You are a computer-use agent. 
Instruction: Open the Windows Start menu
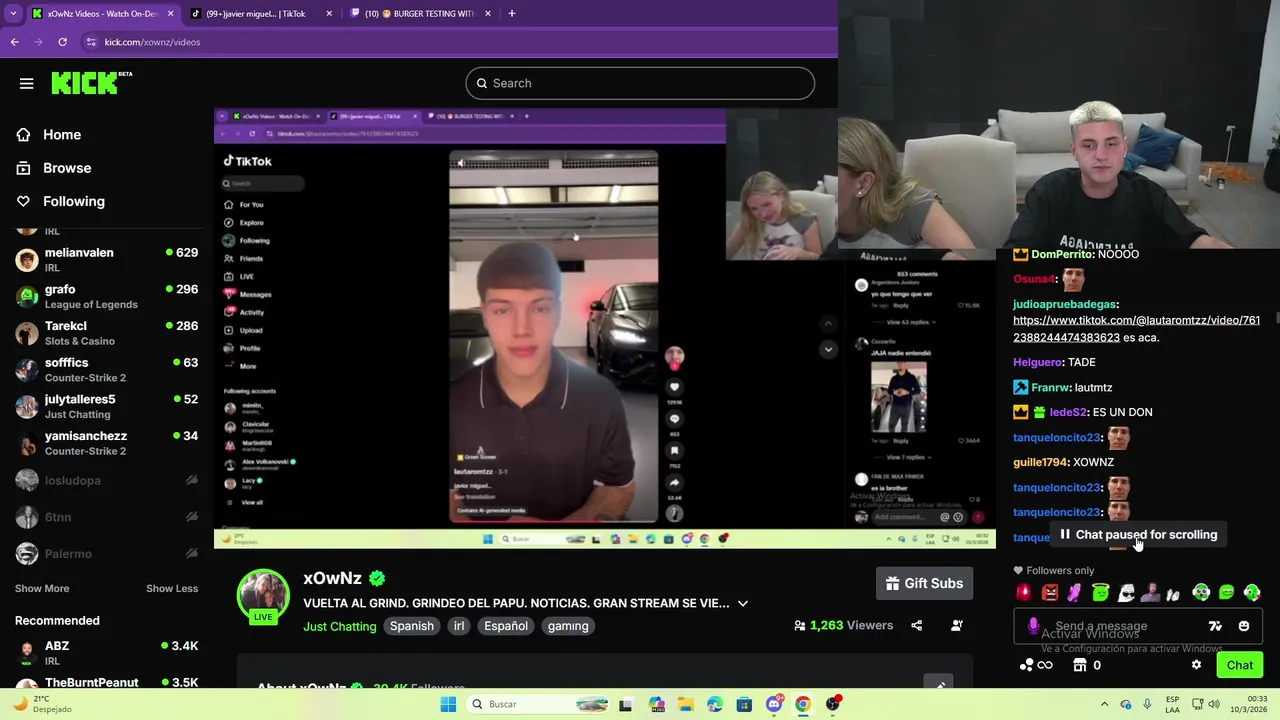(x=448, y=704)
